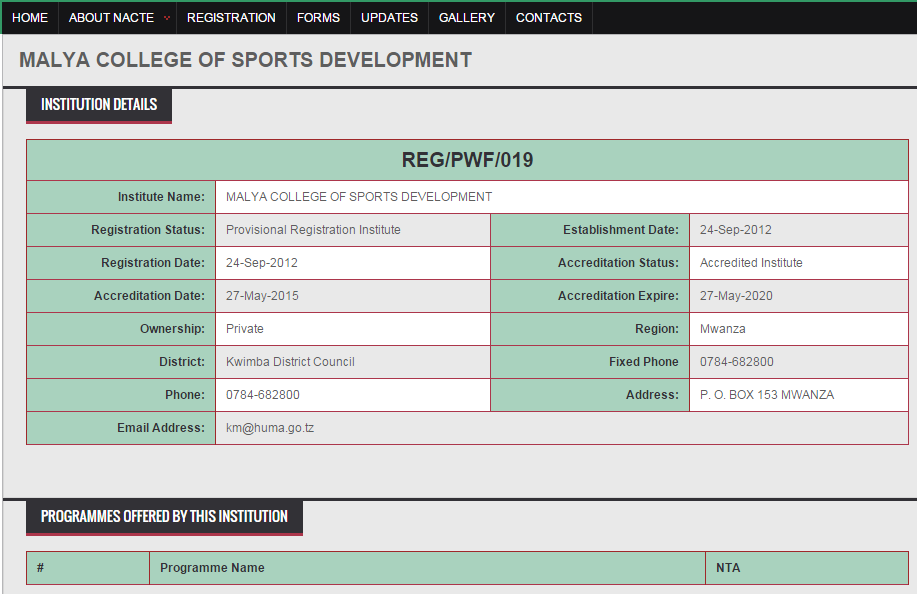917x594 pixels.
Task: Click the Institute Name label
Action: pyautogui.click(x=161, y=197)
